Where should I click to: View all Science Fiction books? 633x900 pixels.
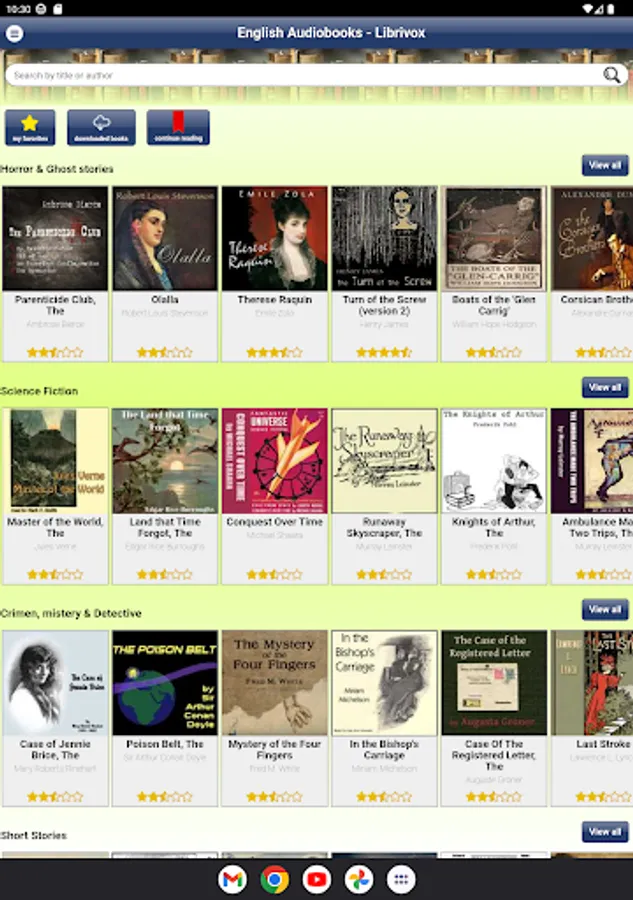click(605, 387)
